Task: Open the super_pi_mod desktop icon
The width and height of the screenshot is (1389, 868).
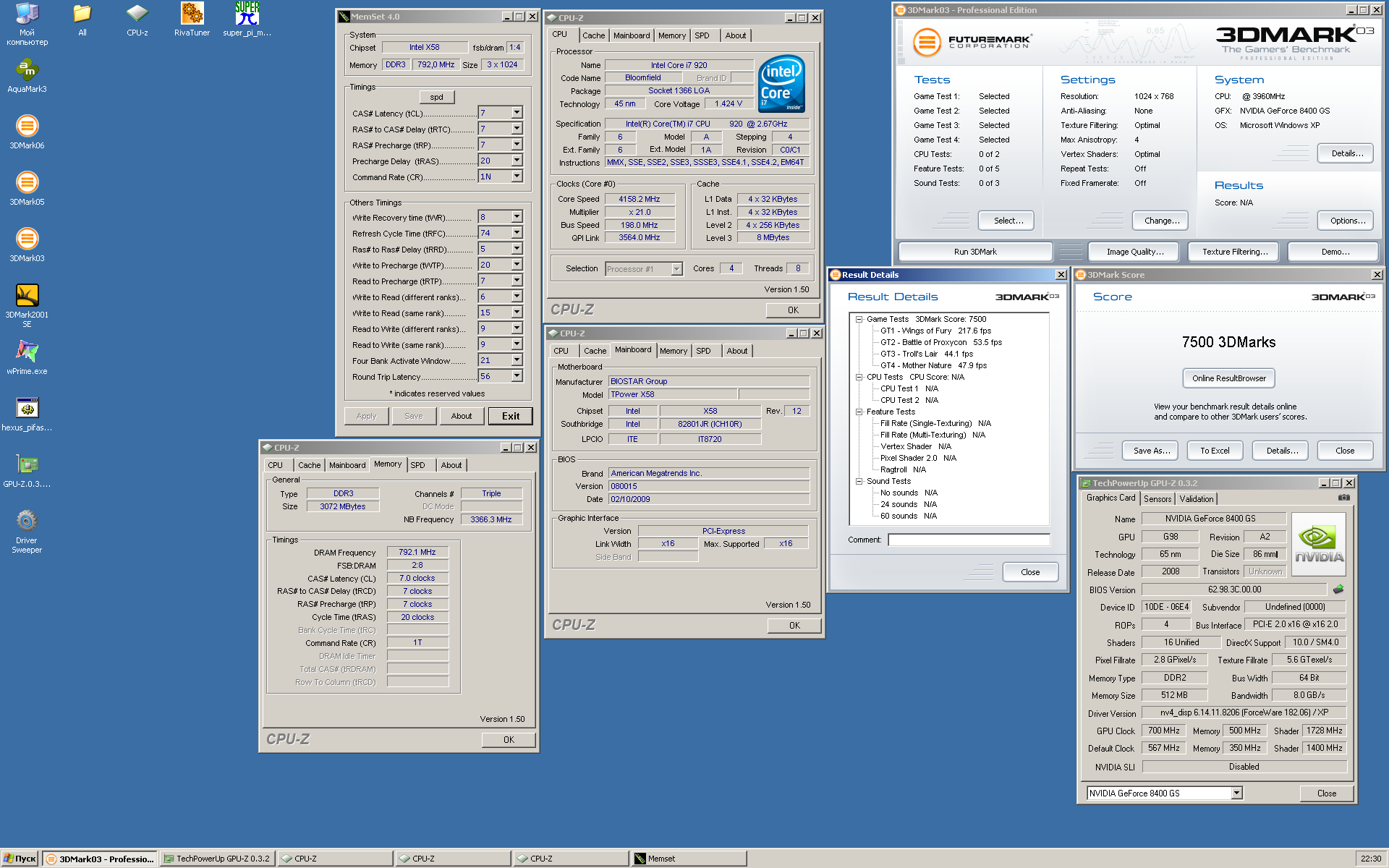Action: pyautogui.click(x=247, y=20)
